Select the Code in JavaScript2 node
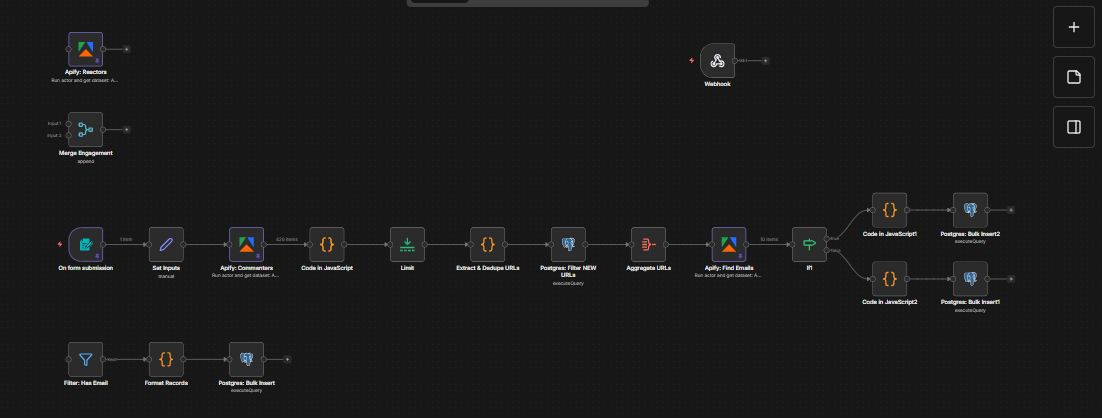1102x418 pixels. [889, 279]
